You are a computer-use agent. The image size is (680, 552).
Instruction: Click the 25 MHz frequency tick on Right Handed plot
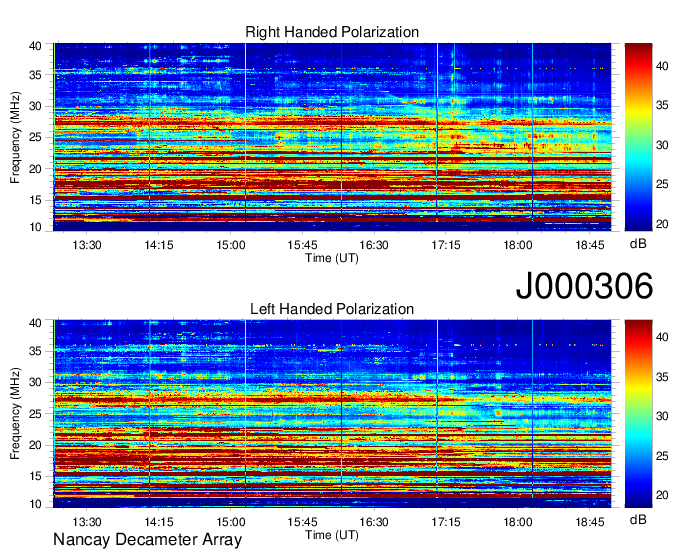coord(35,137)
